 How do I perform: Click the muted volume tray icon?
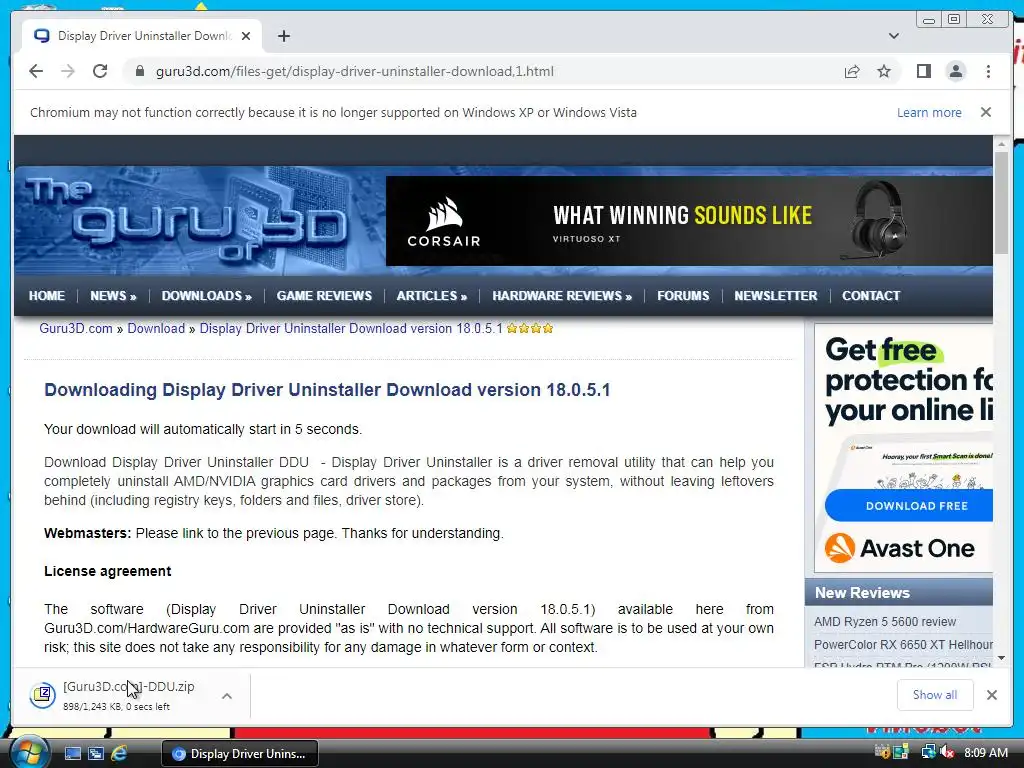click(948, 752)
